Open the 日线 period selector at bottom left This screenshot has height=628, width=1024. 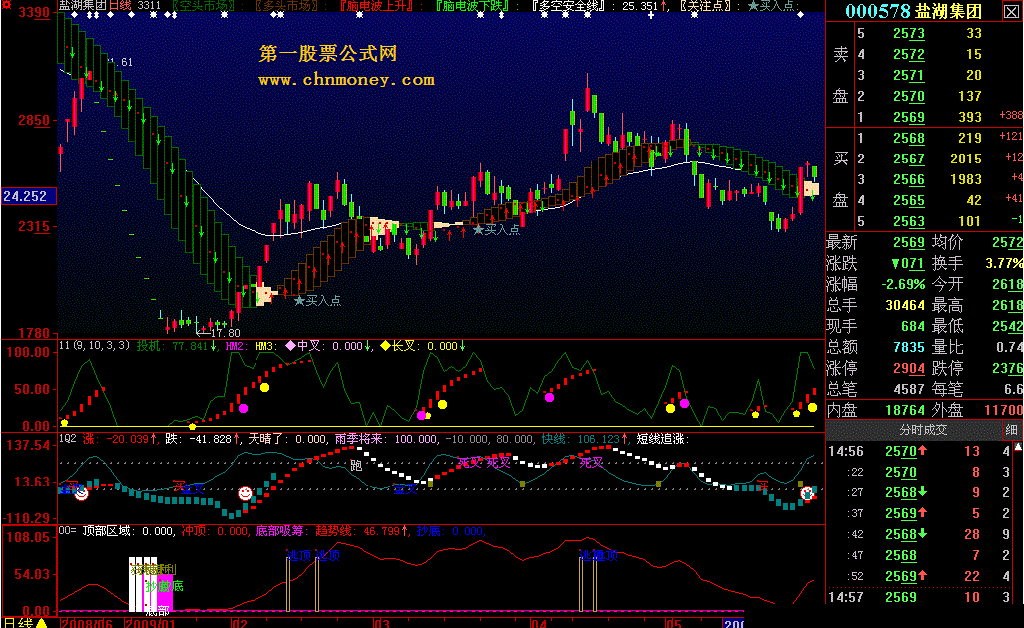[18, 622]
